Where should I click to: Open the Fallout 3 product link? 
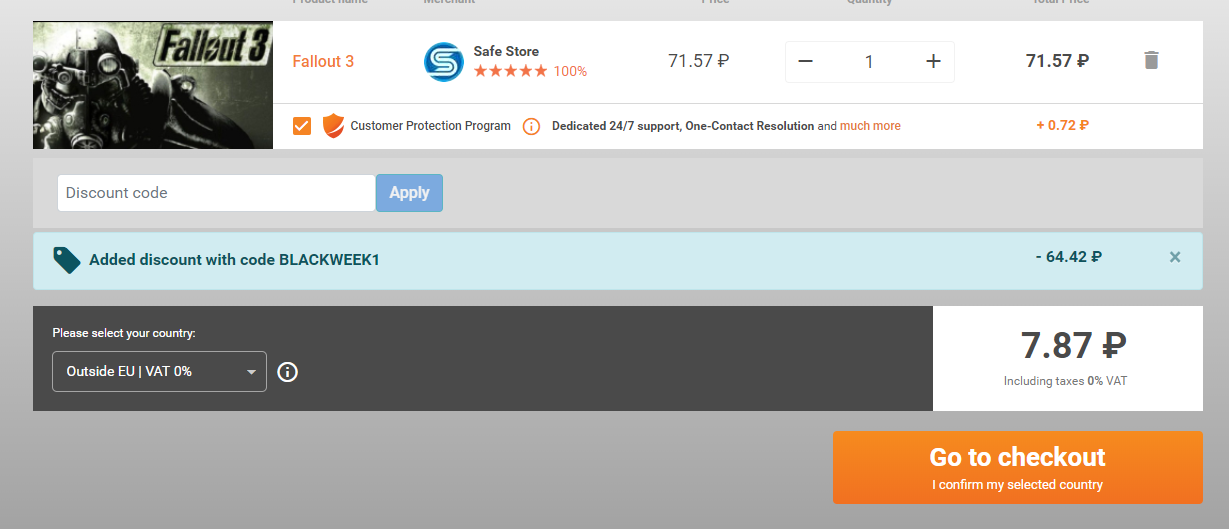pos(323,61)
